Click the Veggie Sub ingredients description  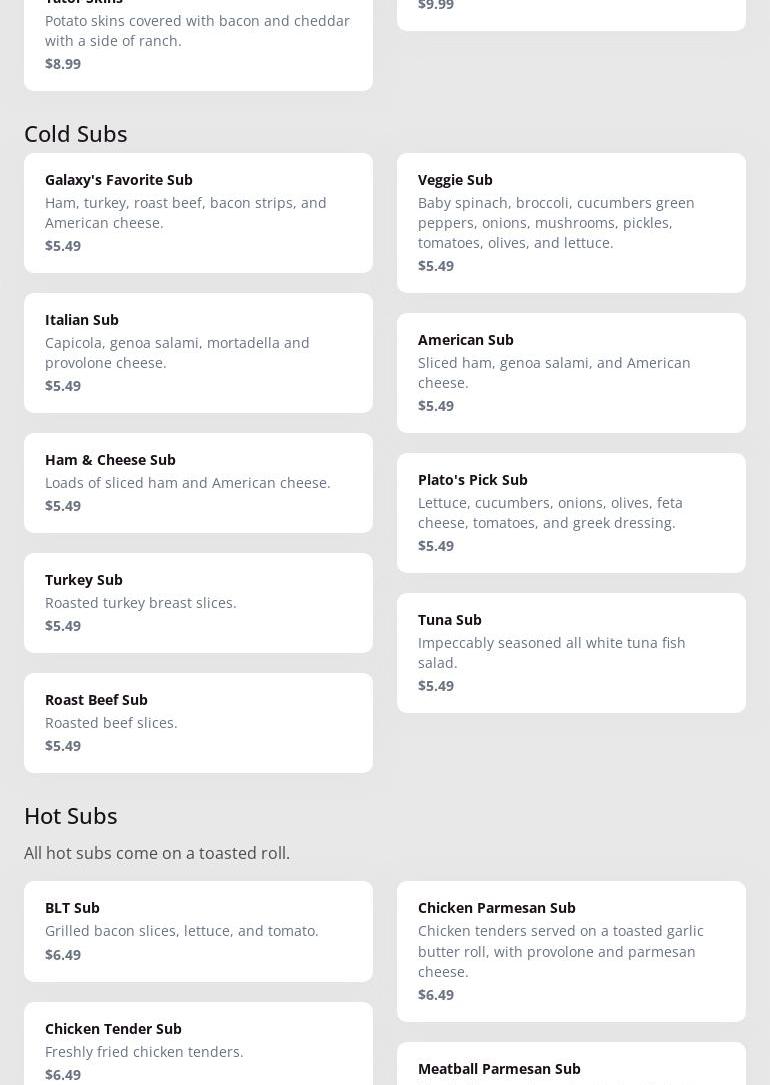click(x=556, y=222)
